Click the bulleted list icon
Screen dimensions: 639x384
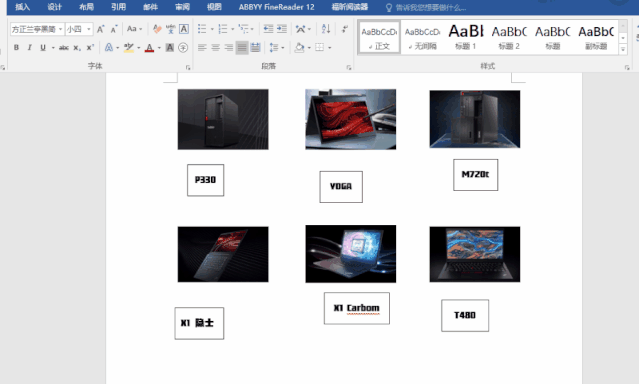(202, 29)
